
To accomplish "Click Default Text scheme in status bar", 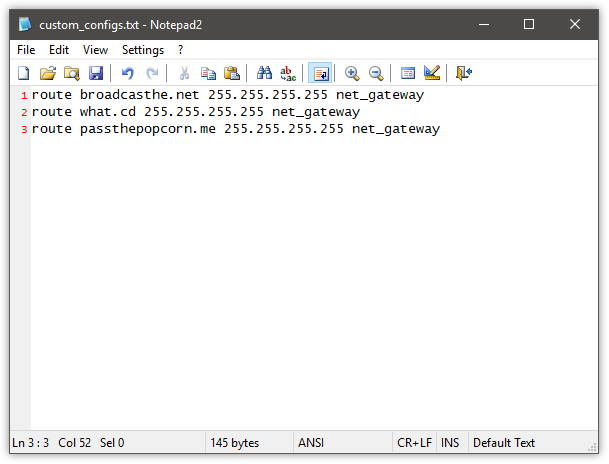I will click(x=503, y=442).
